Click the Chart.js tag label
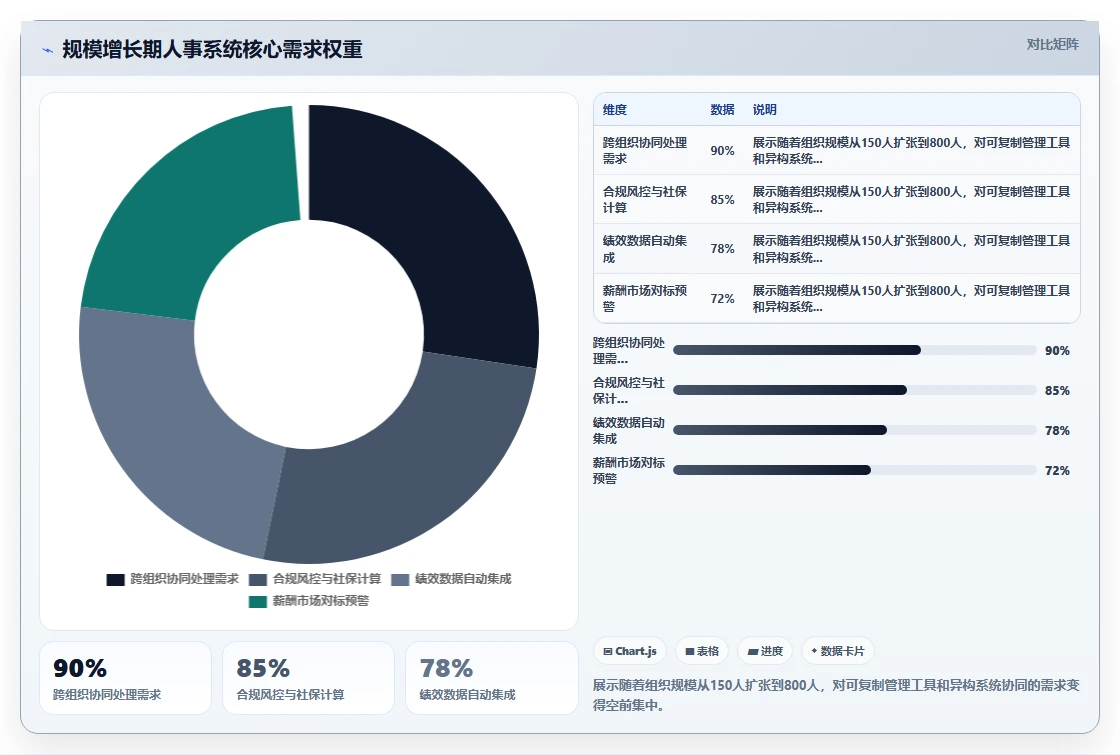This screenshot has width=1120, height=755. tap(636, 651)
